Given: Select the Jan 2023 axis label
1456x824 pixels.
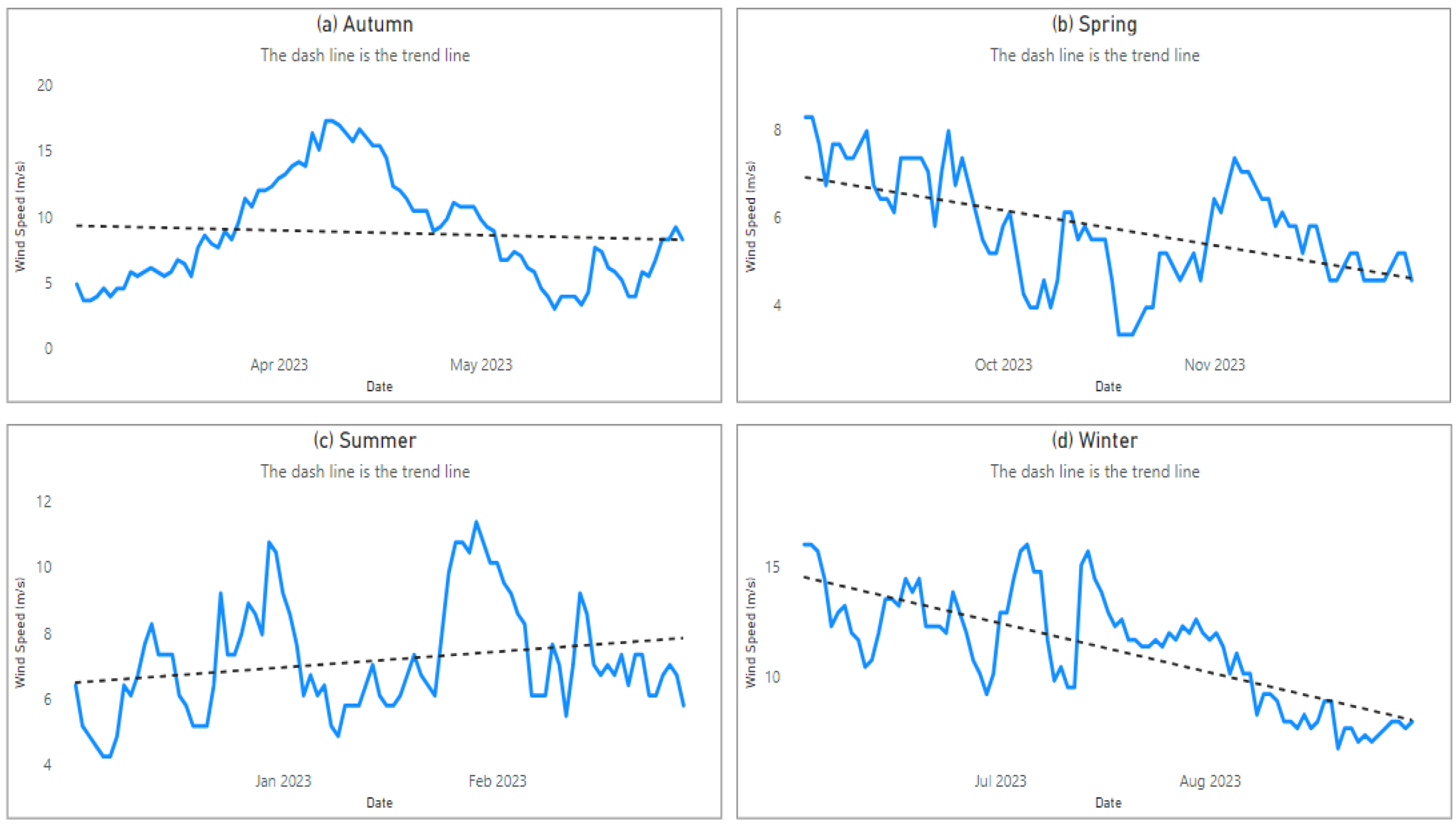Looking at the screenshot, I should 283,781.
